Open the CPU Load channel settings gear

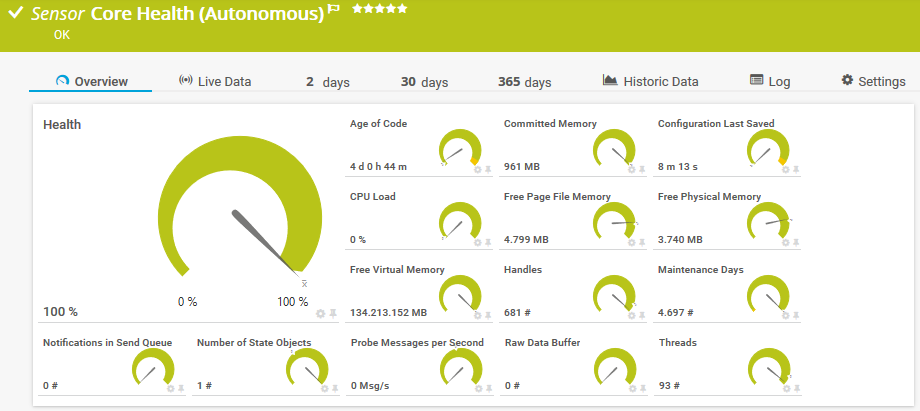click(478, 242)
